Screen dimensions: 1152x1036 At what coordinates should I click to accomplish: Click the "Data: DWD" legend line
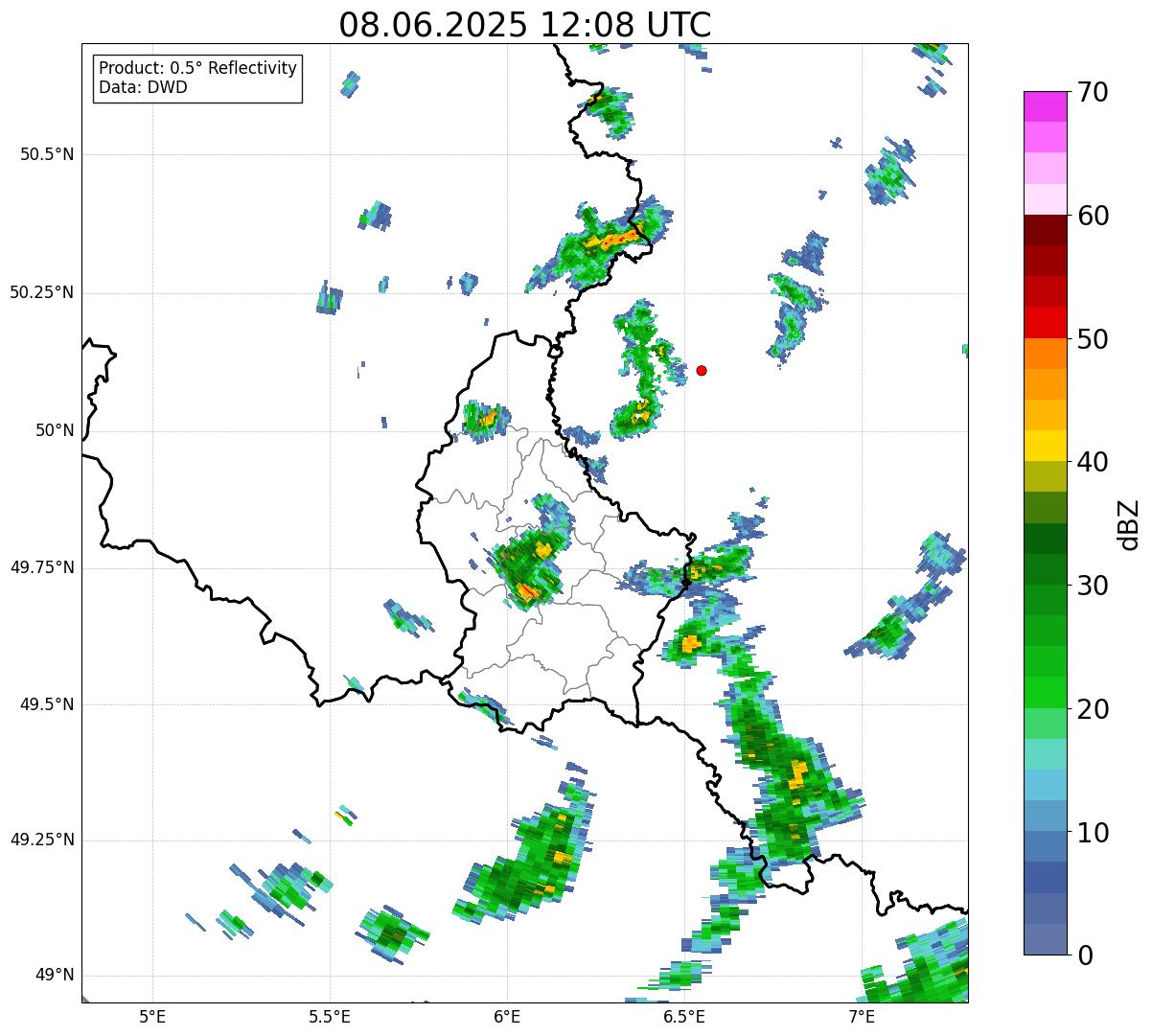[143, 88]
